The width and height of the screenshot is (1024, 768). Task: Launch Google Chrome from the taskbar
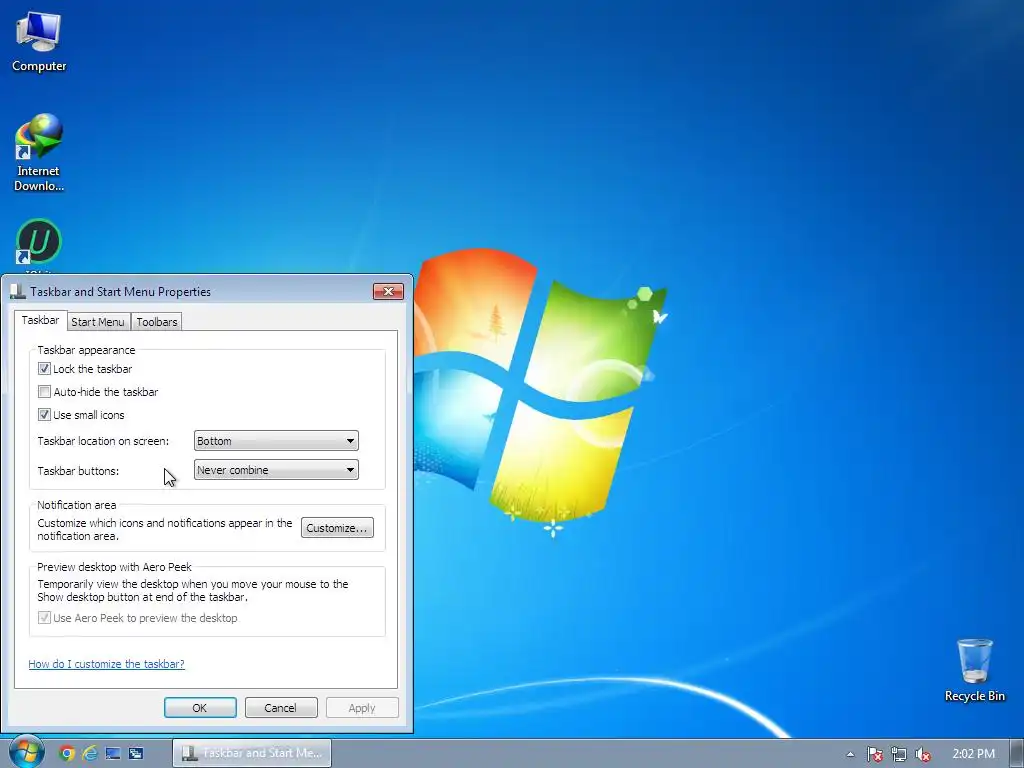[67, 753]
